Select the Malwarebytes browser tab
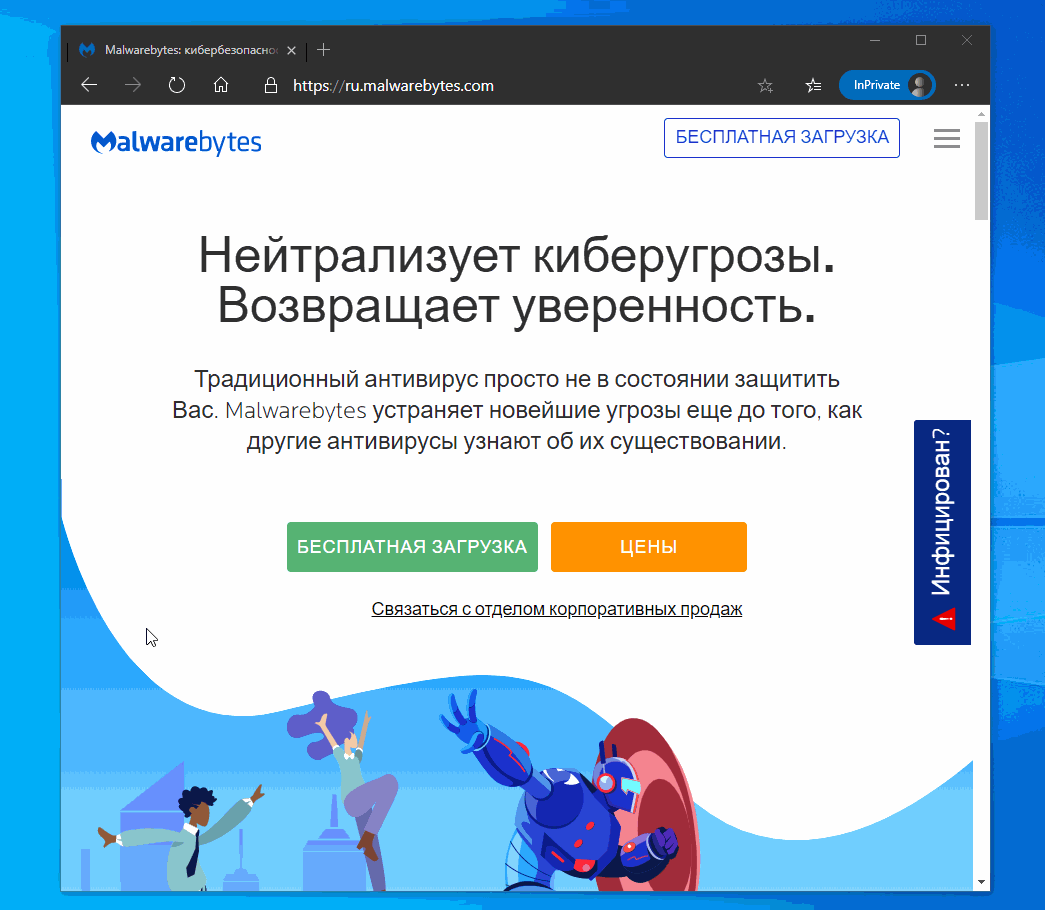Image resolution: width=1045 pixels, height=910 pixels. (187, 50)
